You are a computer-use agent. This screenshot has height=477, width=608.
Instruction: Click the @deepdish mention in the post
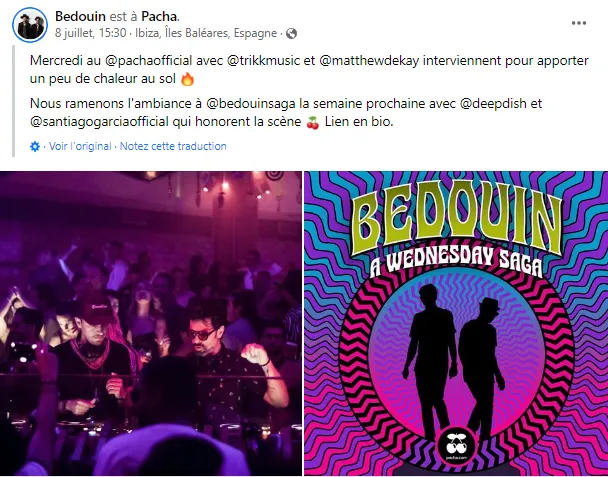point(493,104)
